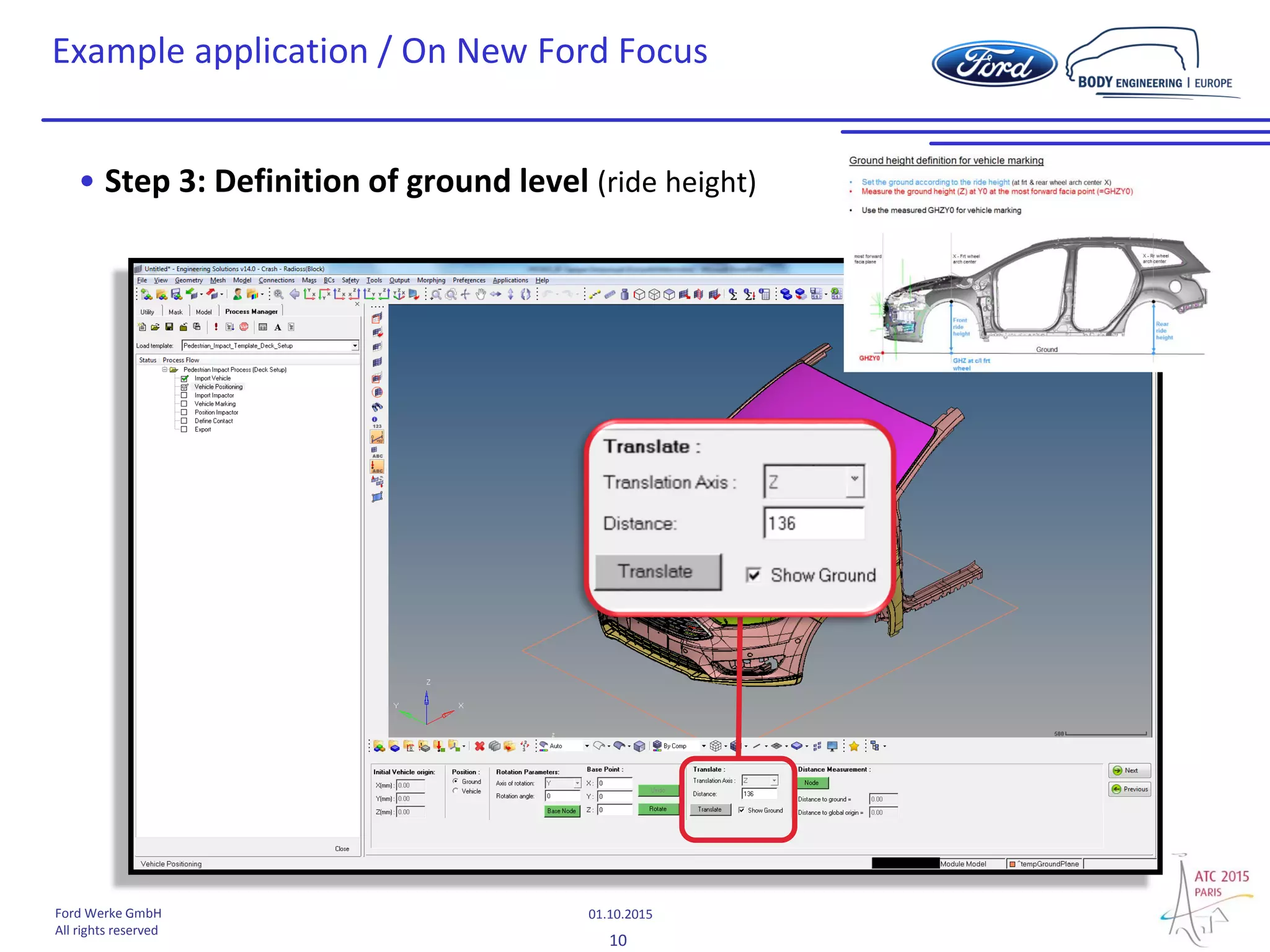Click the 123 numbering icon in vertical toolbar
The width and height of the screenshot is (1270, 952).
click(x=376, y=423)
